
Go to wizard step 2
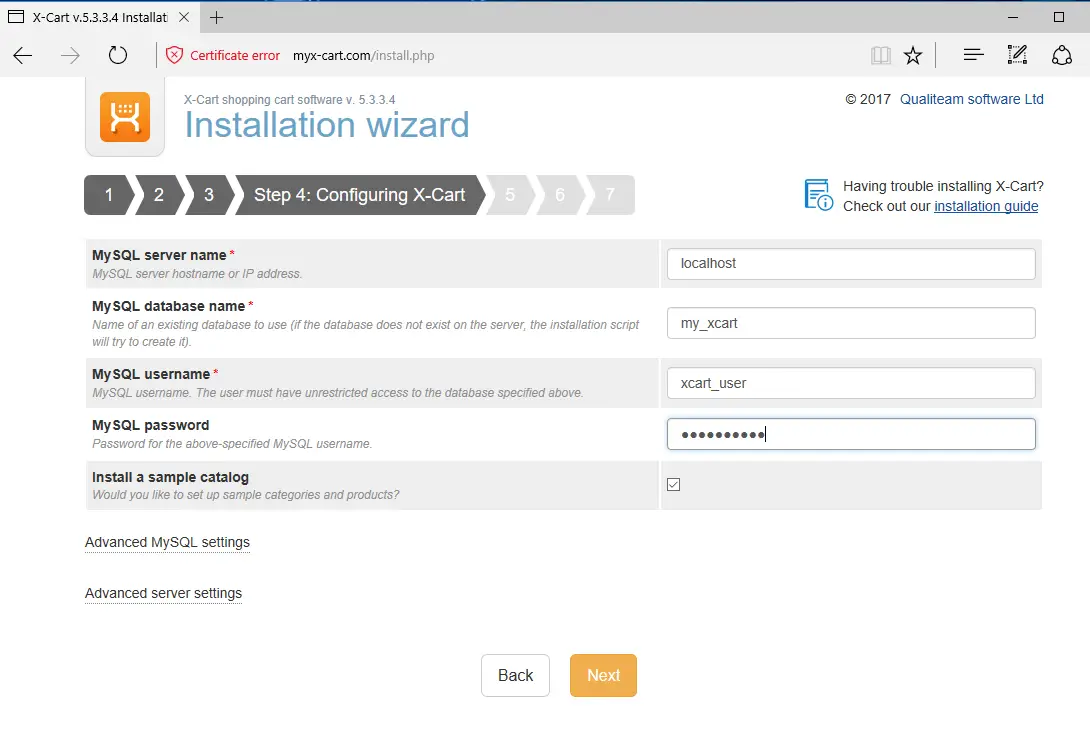click(159, 195)
